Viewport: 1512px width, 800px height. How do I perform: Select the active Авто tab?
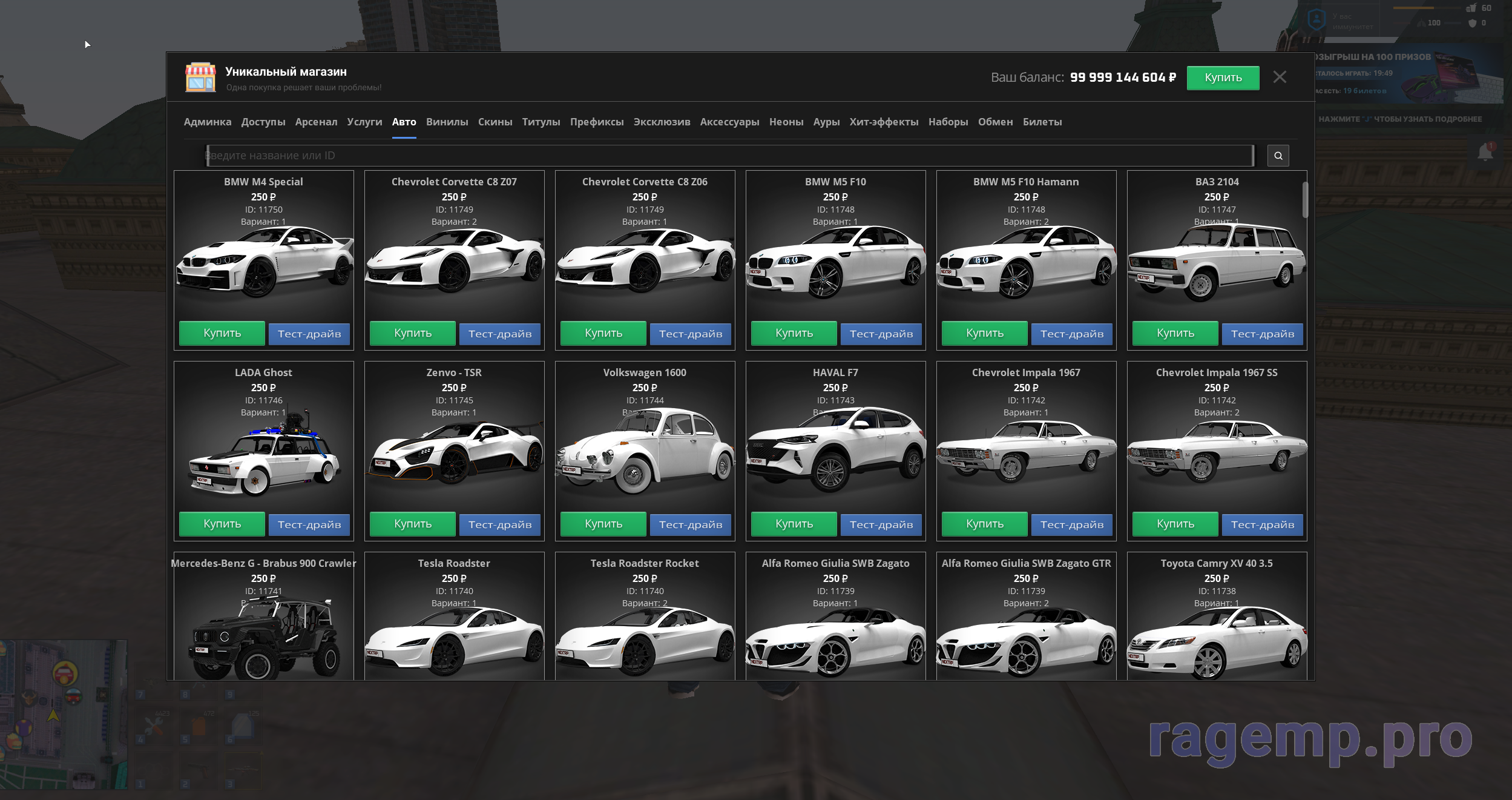pos(404,122)
